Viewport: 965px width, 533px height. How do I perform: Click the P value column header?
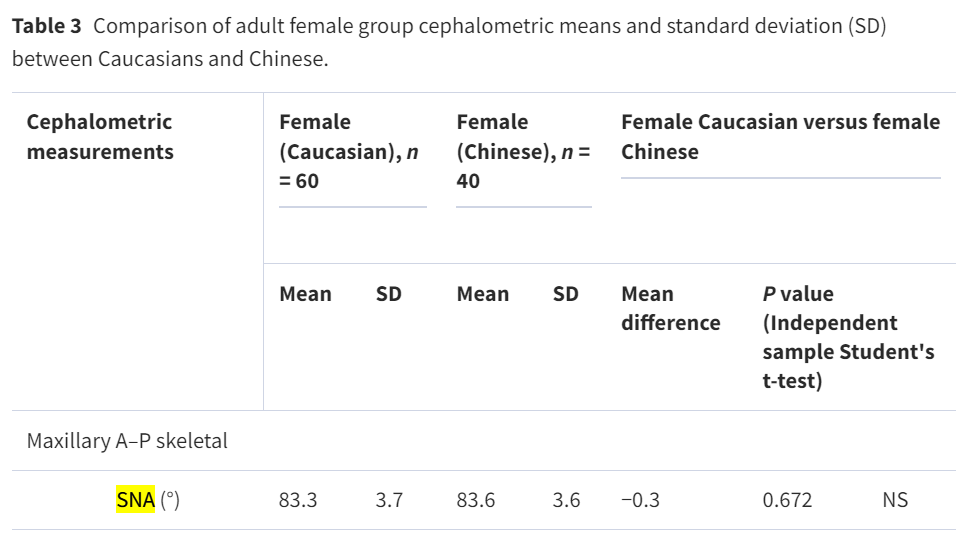coord(848,337)
